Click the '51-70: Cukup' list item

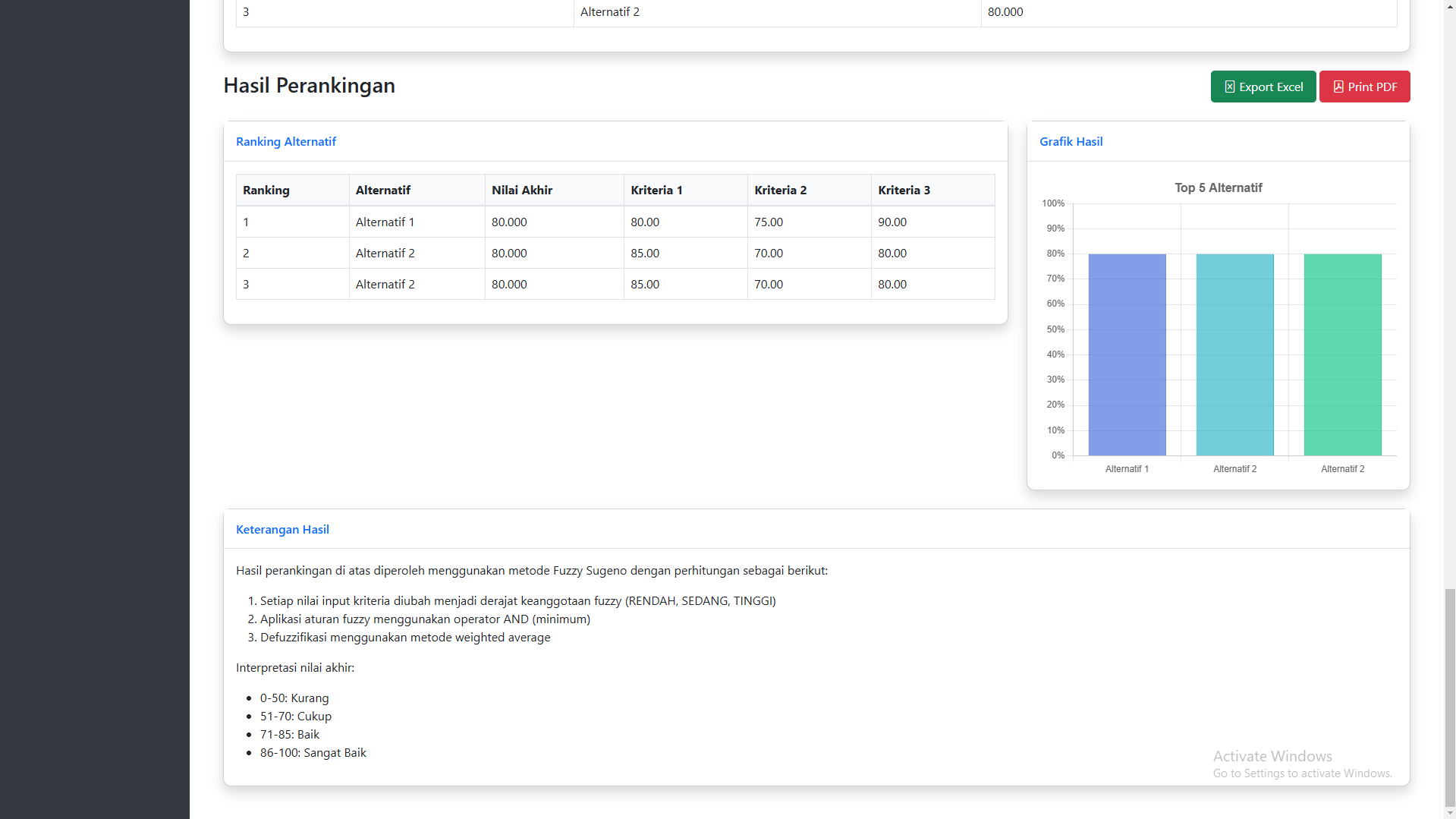[296, 716]
